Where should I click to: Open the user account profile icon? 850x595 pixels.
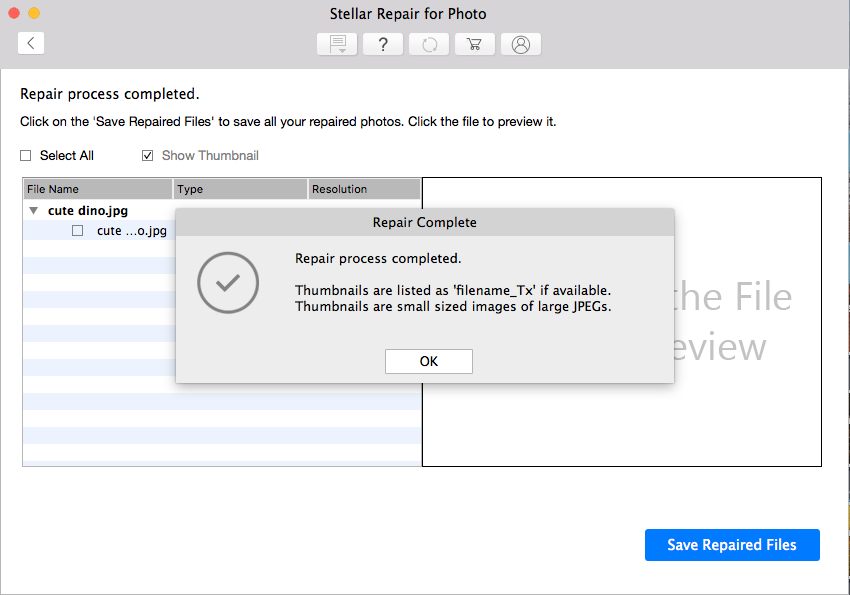point(521,44)
